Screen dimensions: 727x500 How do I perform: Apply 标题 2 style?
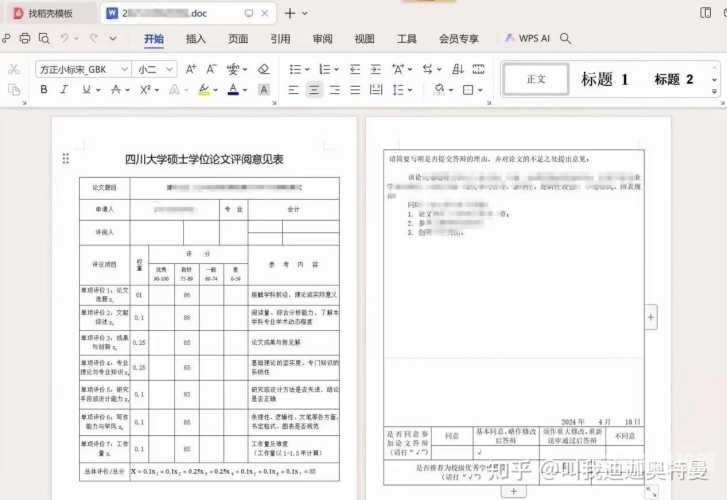[674, 79]
